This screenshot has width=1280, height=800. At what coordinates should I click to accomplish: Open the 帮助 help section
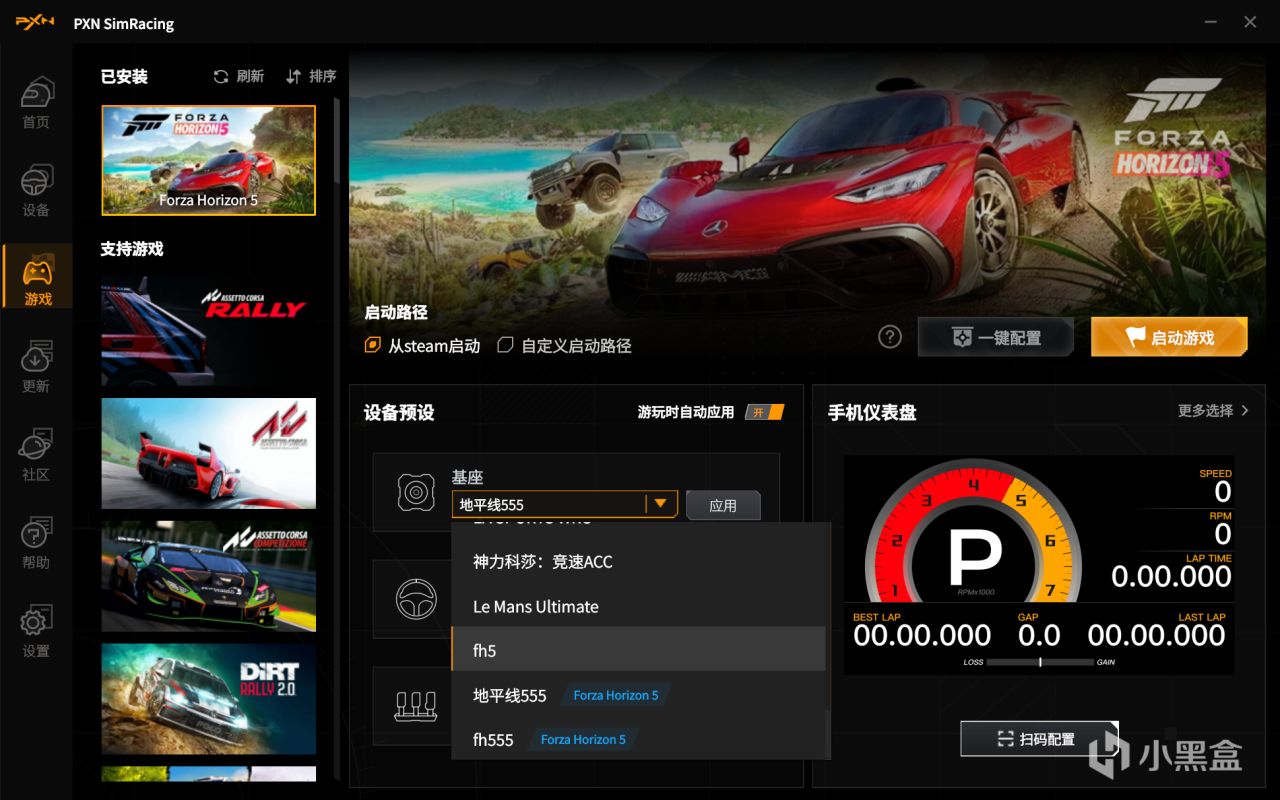(x=36, y=543)
